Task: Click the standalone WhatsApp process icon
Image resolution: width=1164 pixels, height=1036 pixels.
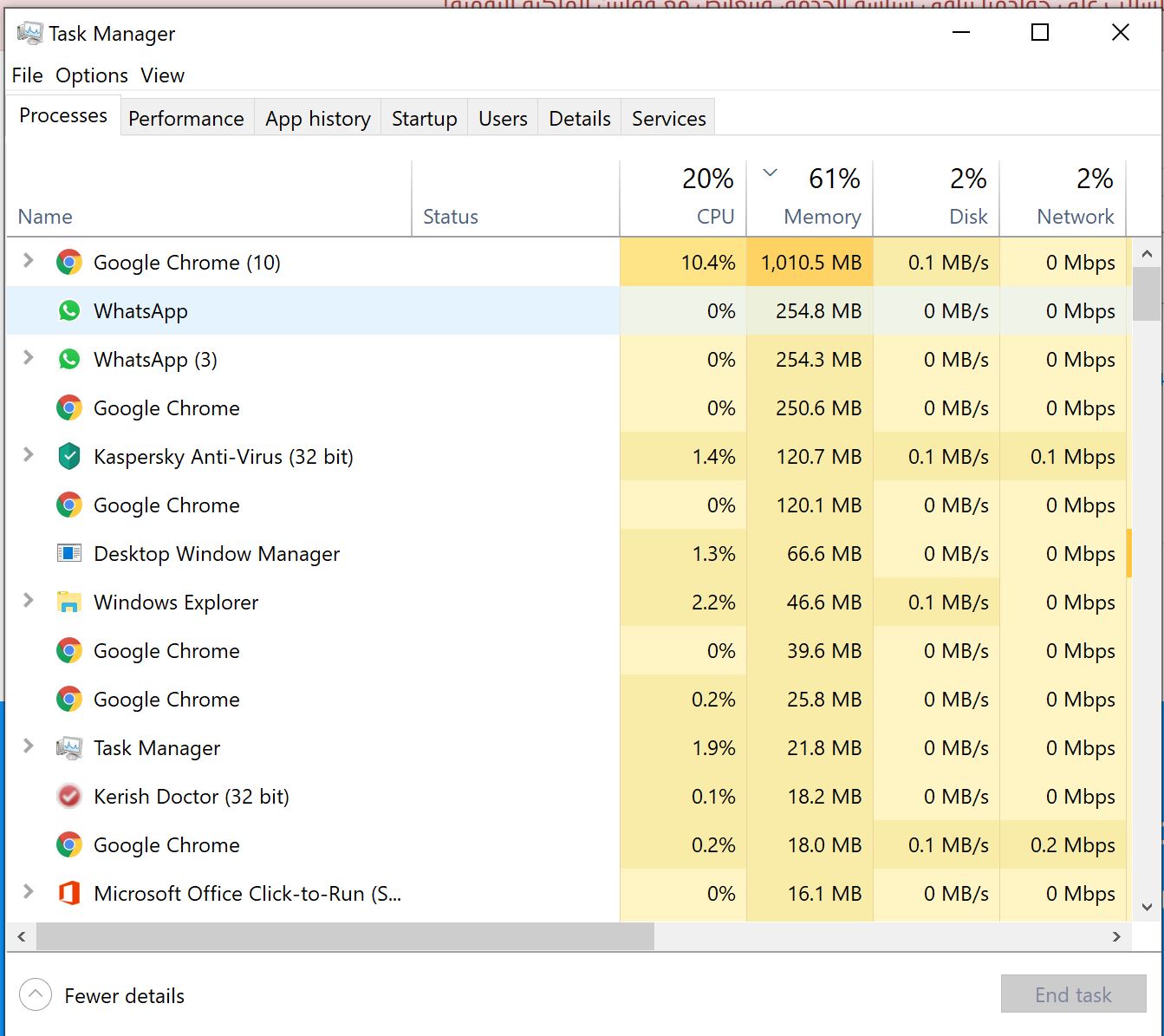Action: [69, 310]
